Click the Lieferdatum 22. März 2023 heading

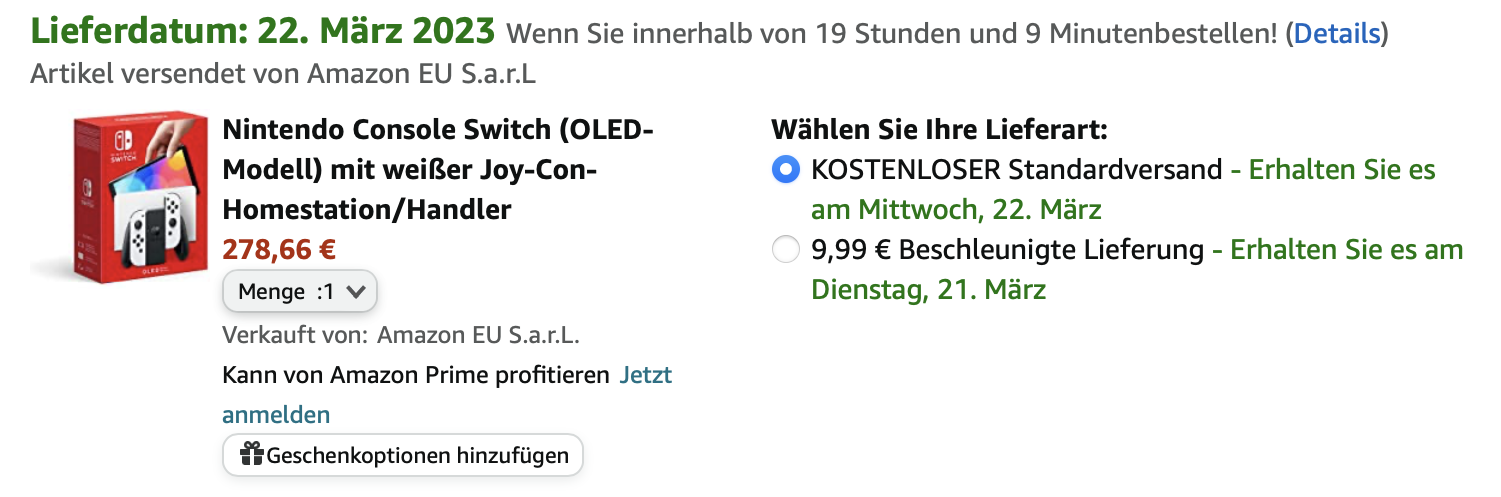click(x=263, y=32)
